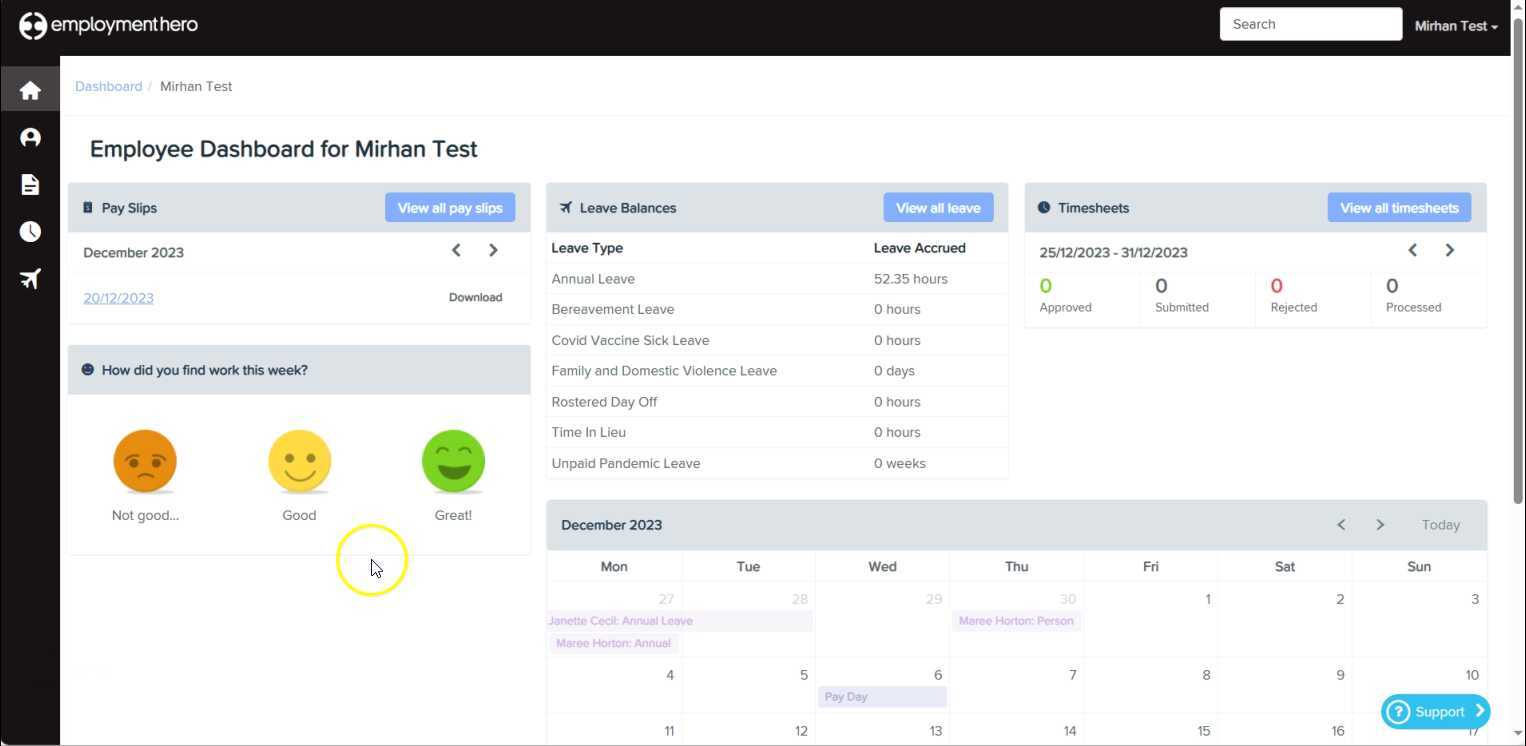Open the leave airplane icon in the sidebar
This screenshot has height=746, width=1526.
30,278
